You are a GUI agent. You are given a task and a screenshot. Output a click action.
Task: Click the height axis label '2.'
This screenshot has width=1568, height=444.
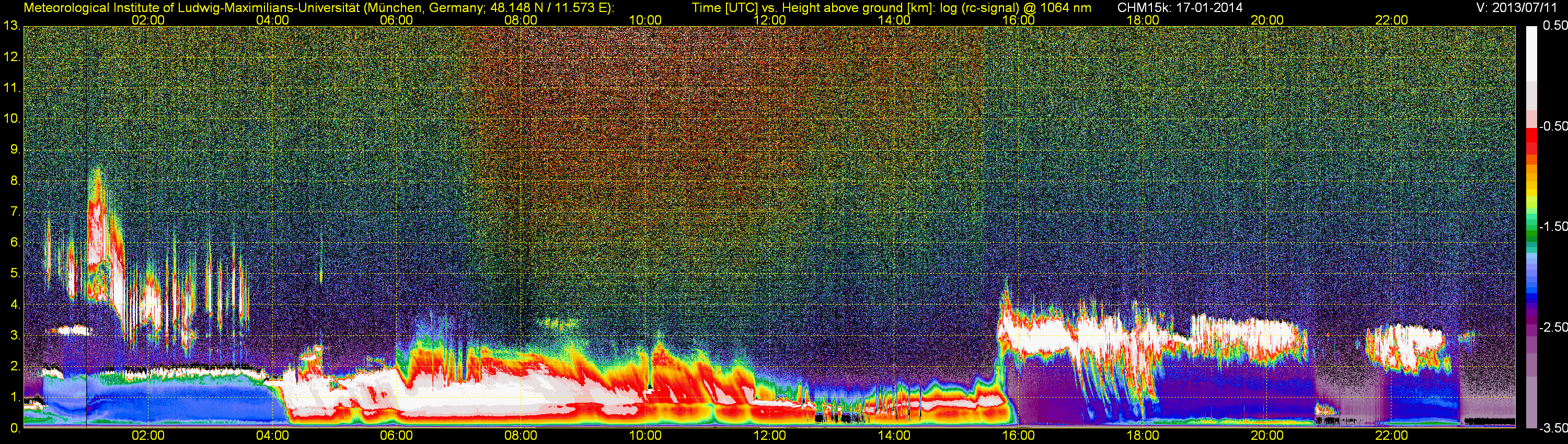16,366
